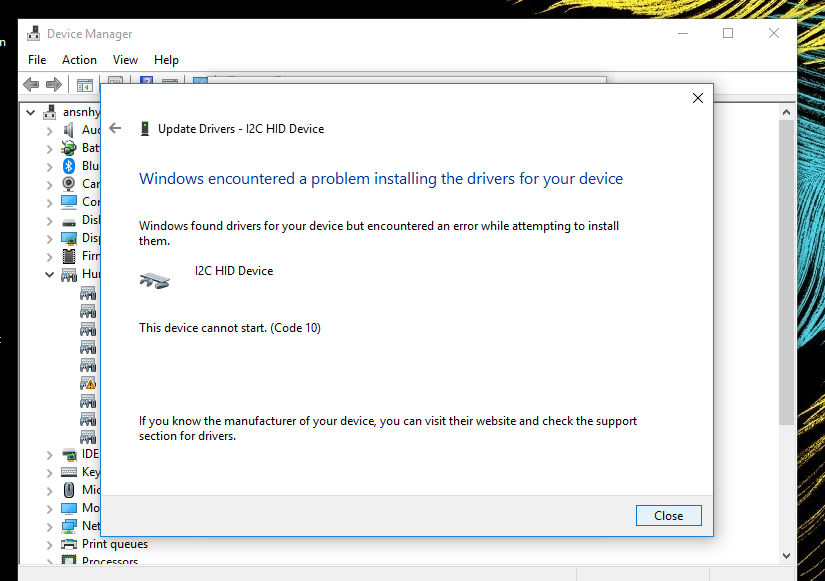Select the IDE controllers icon
The width and height of the screenshot is (825, 581).
coord(69,454)
